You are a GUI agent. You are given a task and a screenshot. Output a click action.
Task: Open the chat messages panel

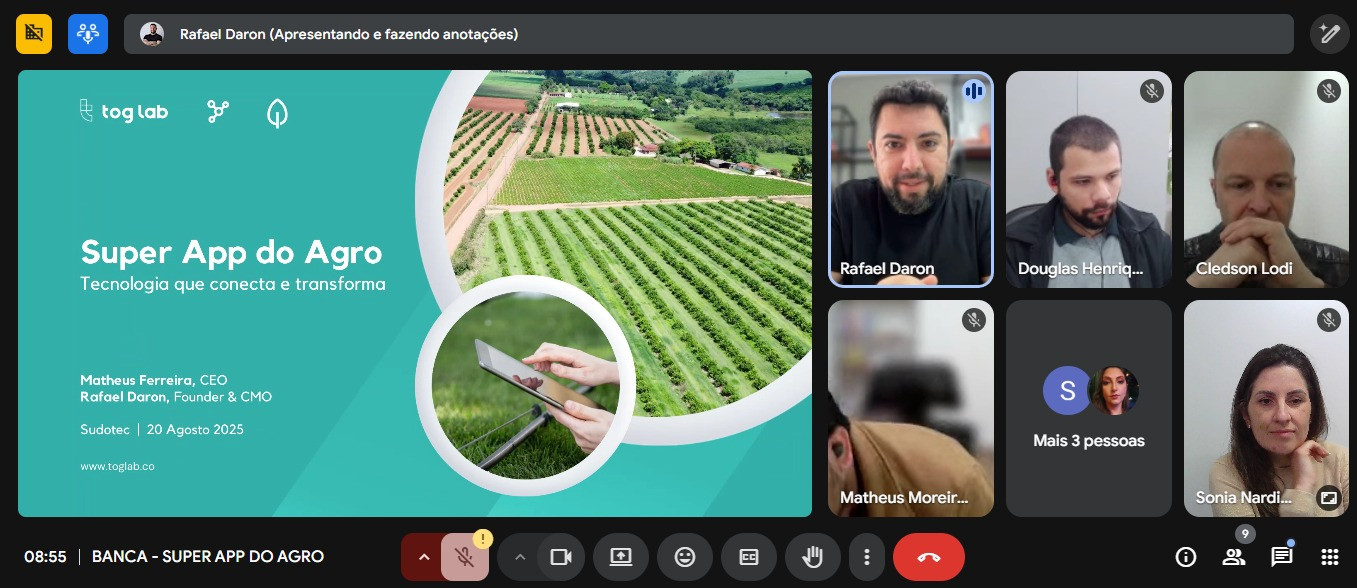[x=1281, y=557]
